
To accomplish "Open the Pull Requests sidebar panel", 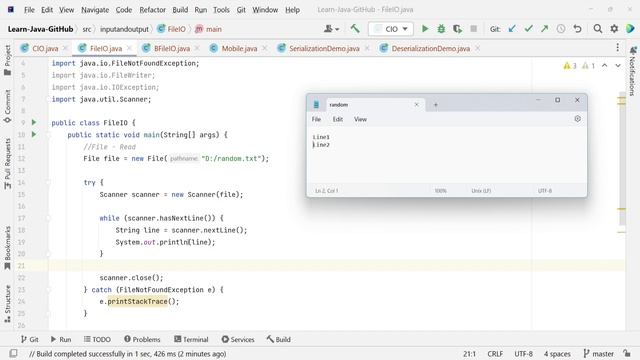I will click(x=7, y=164).
